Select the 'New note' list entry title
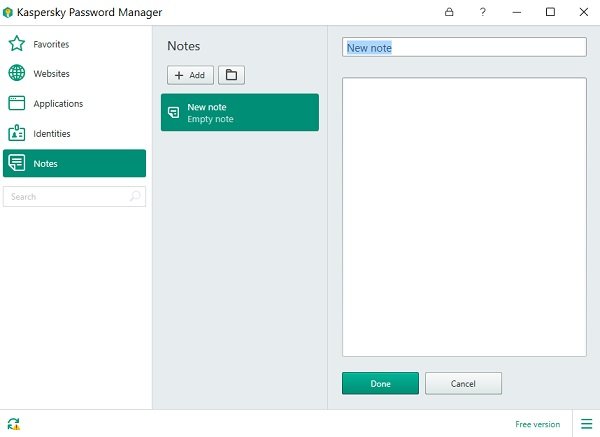The width and height of the screenshot is (600, 437). click(x=207, y=107)
